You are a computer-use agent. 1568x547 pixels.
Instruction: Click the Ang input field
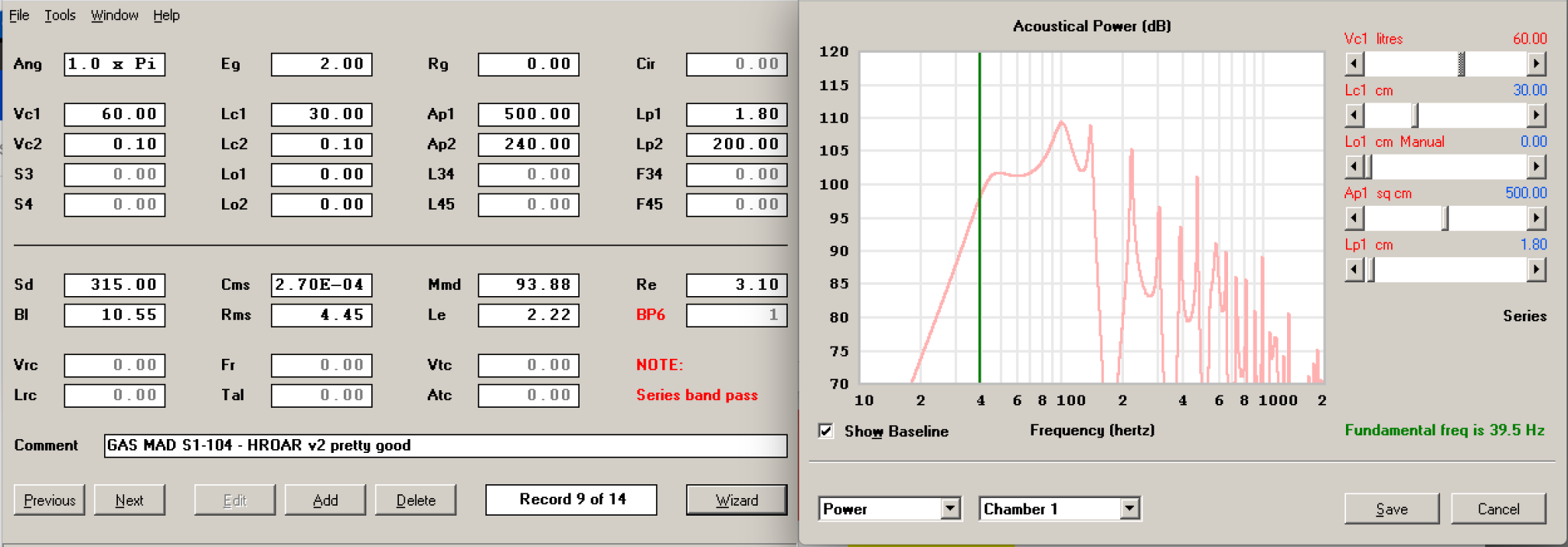[x=114, y=64]
